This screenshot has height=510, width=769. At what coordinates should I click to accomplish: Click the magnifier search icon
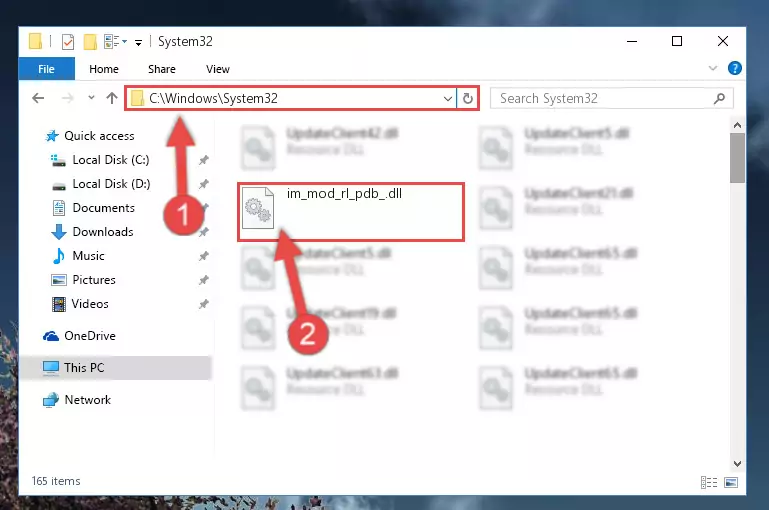tap(719, 99)
